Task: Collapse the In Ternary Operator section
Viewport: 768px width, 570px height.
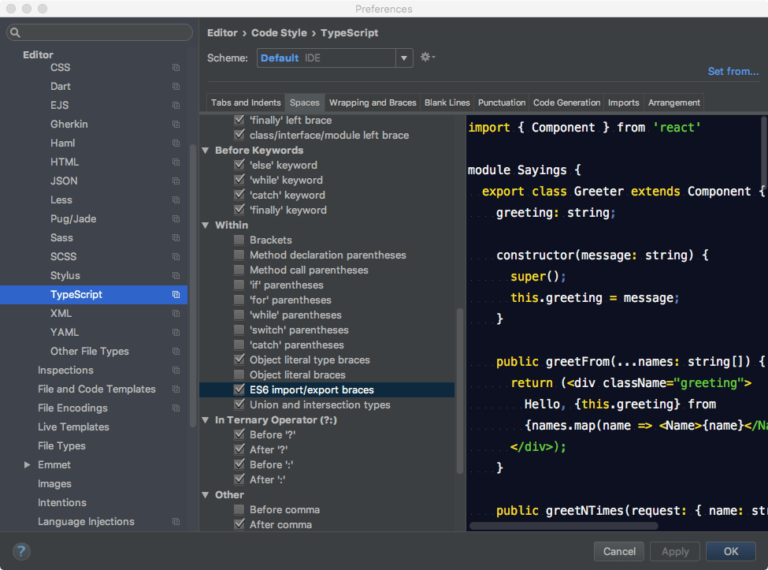Action: point(206,420)
